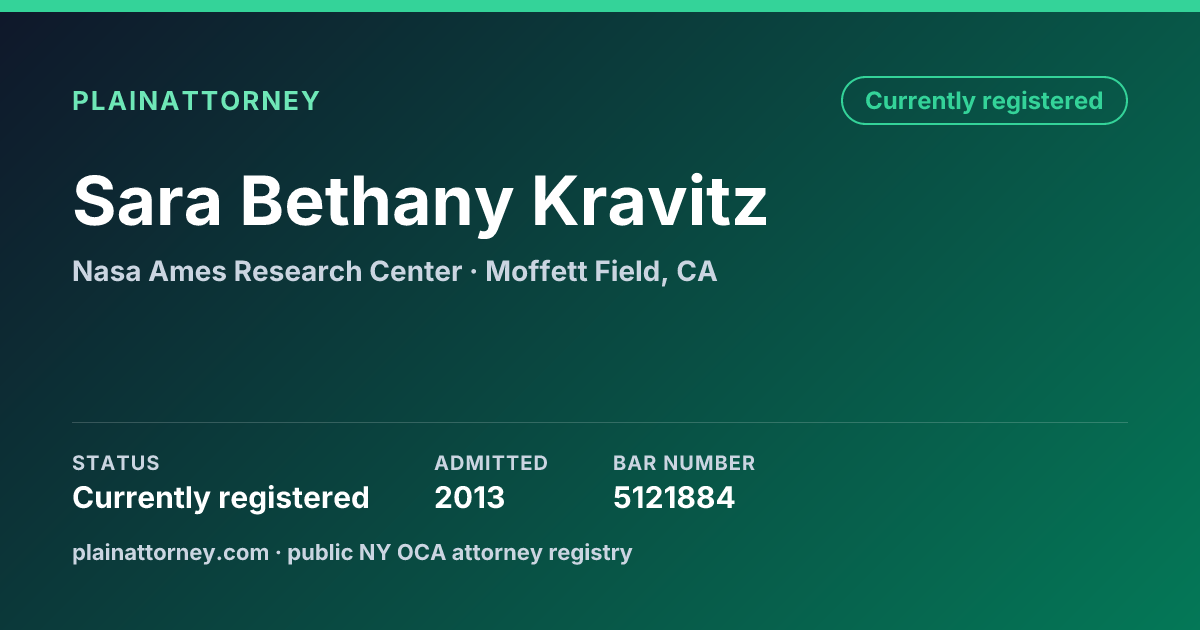Select the admitted year 2013
1200x630 pixels.
tap(470, 498)
